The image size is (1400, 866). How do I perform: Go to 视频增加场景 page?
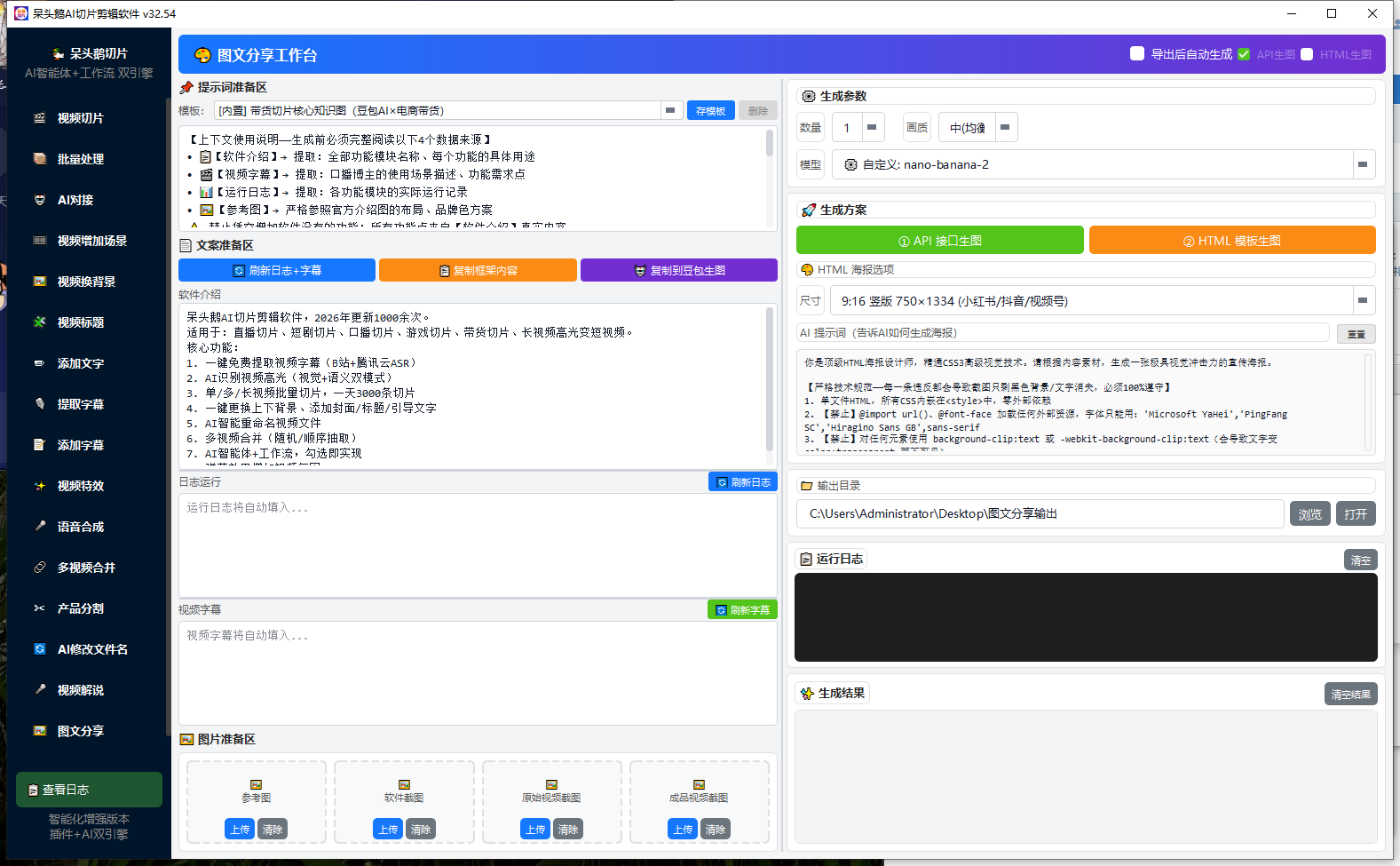[91, 241]
